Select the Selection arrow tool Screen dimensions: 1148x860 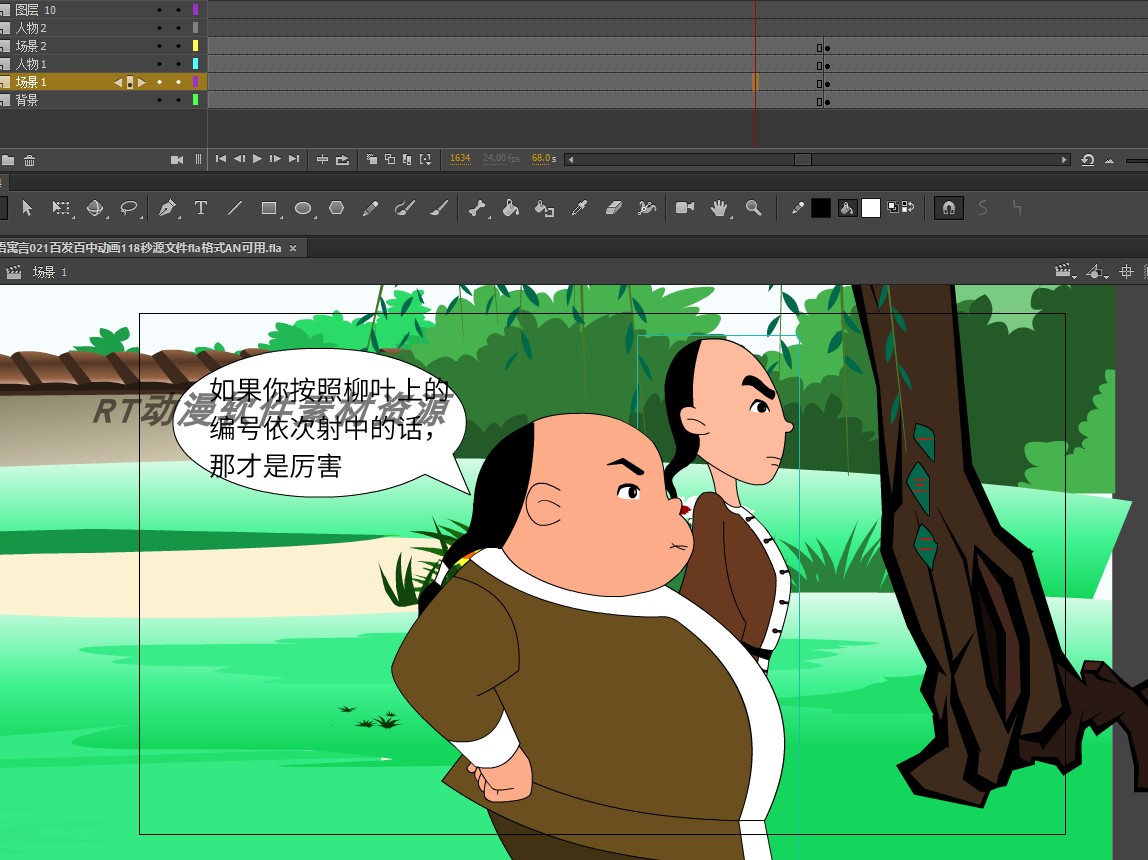coord(27,209)
